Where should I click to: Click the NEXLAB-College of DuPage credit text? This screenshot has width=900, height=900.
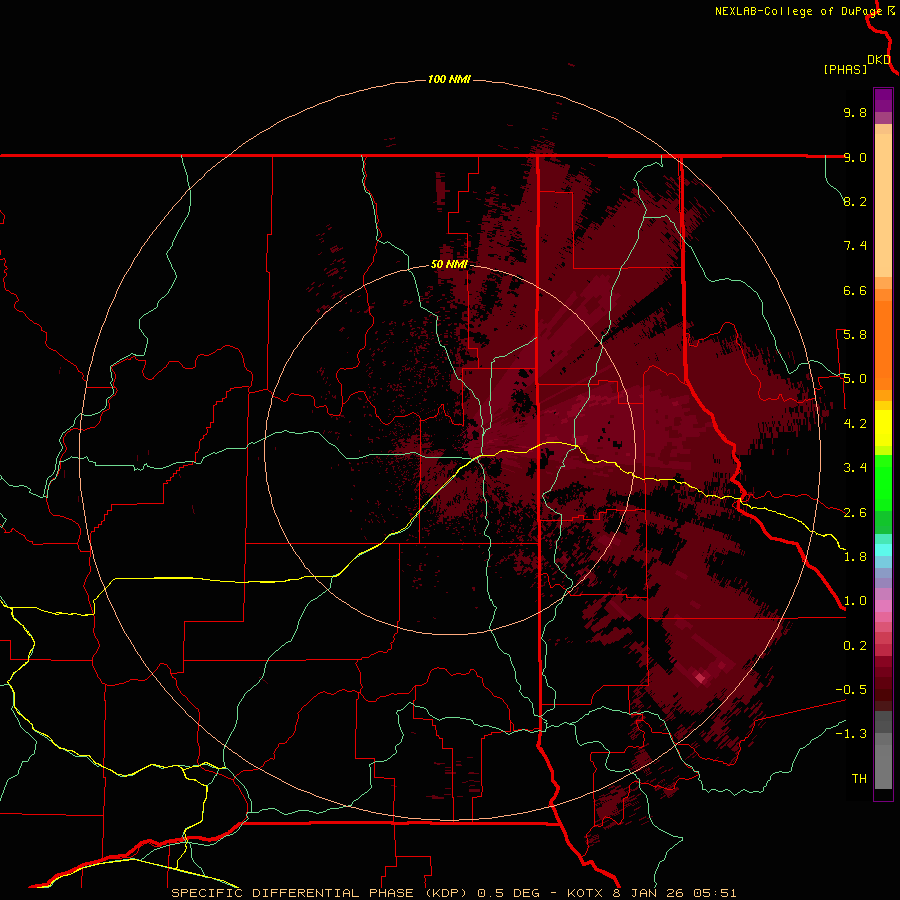[x=798, y=11]
